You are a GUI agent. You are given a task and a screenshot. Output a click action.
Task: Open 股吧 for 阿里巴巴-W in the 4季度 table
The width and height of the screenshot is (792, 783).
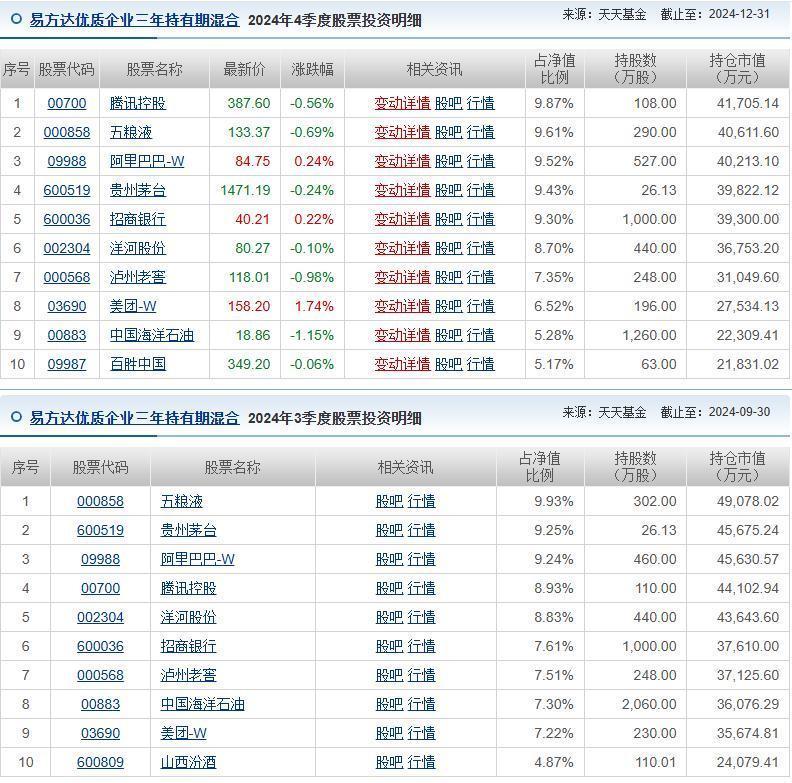(x=448, y=161)
